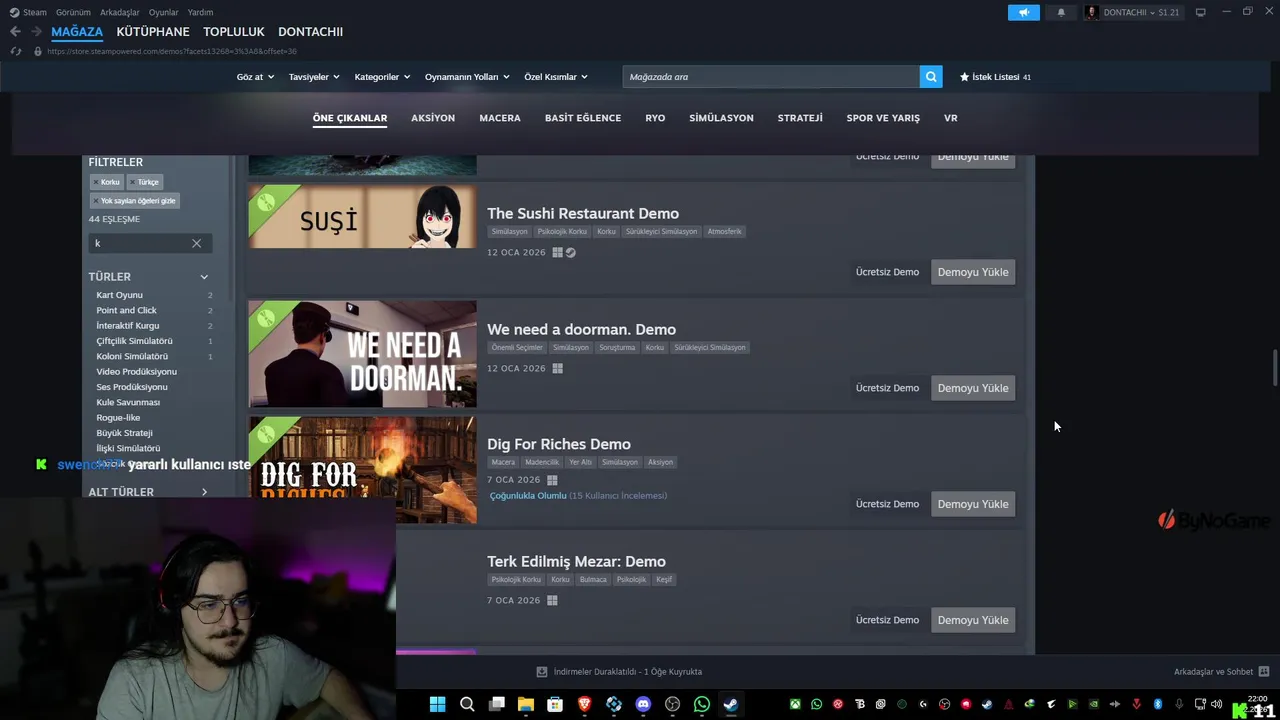Install Terk Edilmiş Mezar demo

973,620
